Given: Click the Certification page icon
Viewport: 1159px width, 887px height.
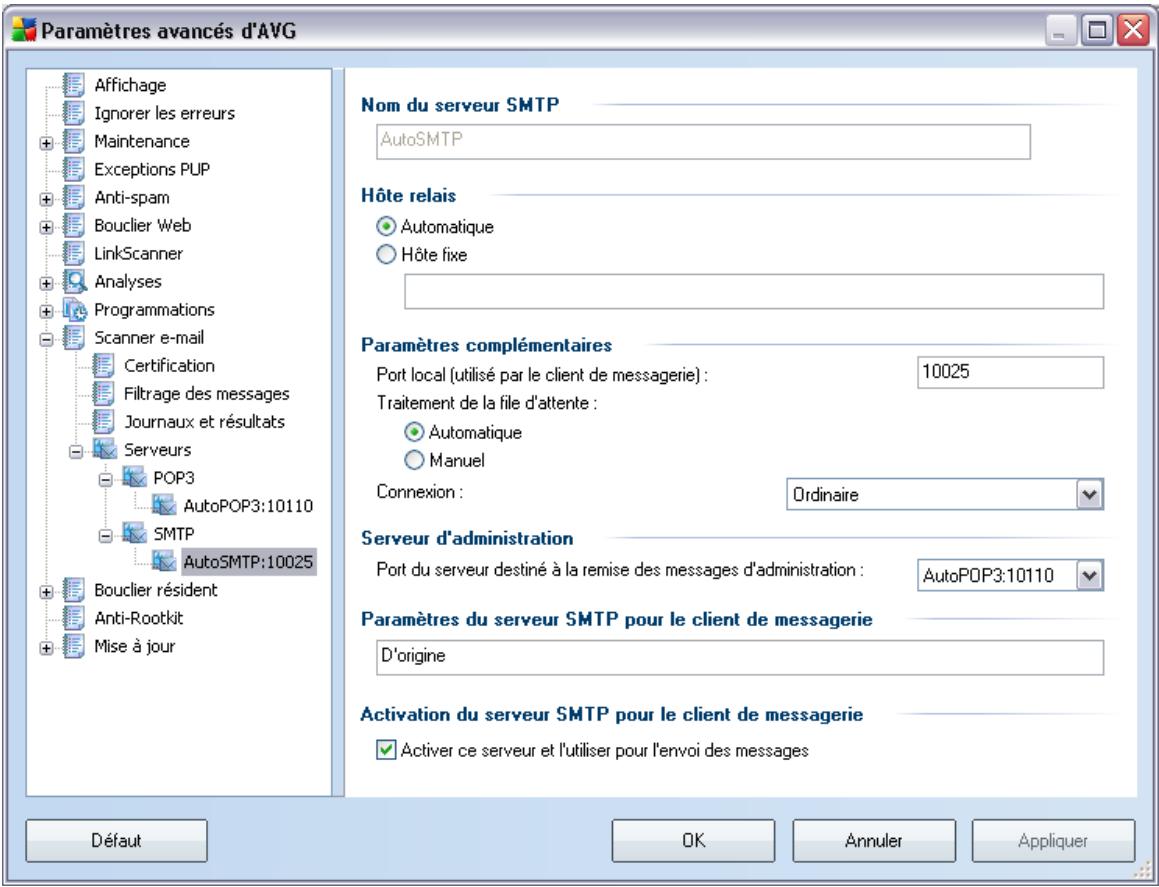Looking at the screenshot, I should 103,366.
